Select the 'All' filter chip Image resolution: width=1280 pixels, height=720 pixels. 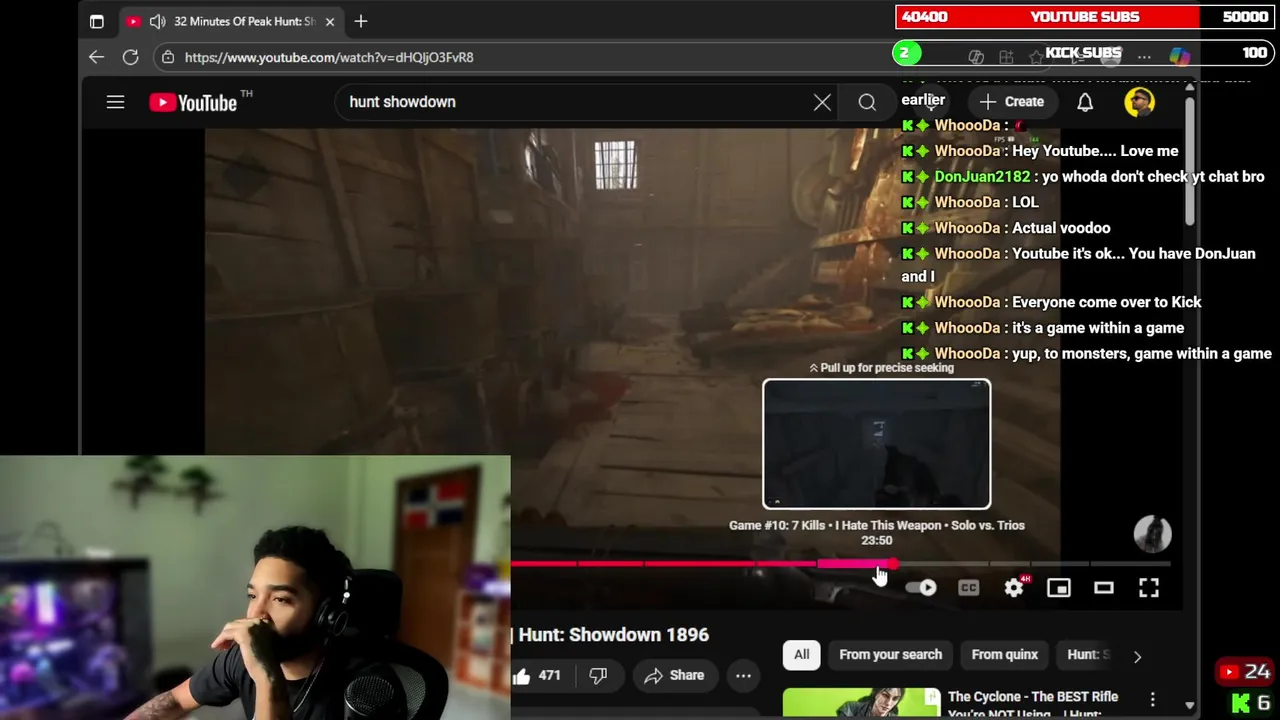[x=802, y=655]
